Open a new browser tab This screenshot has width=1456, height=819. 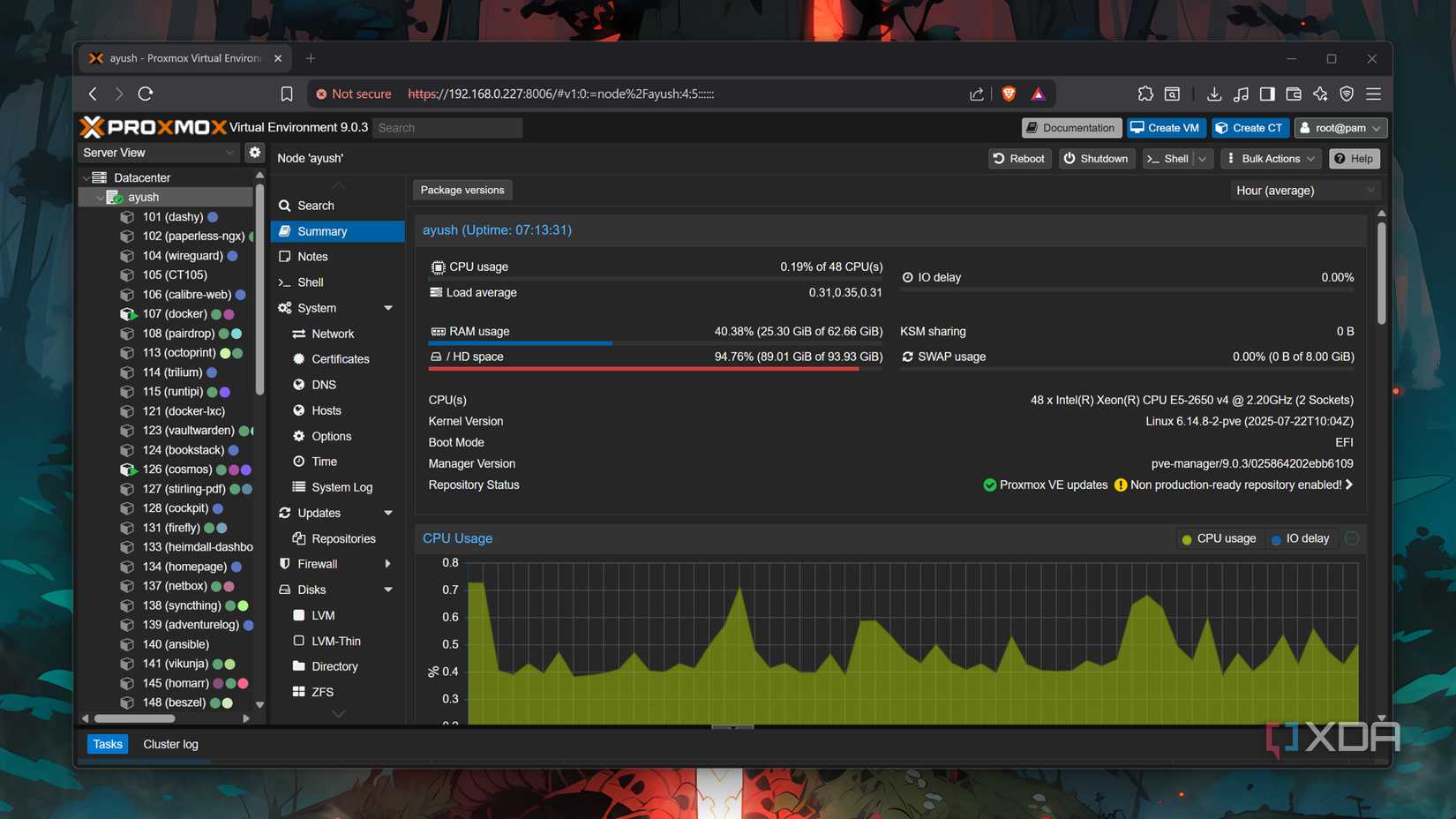point(311,58)
